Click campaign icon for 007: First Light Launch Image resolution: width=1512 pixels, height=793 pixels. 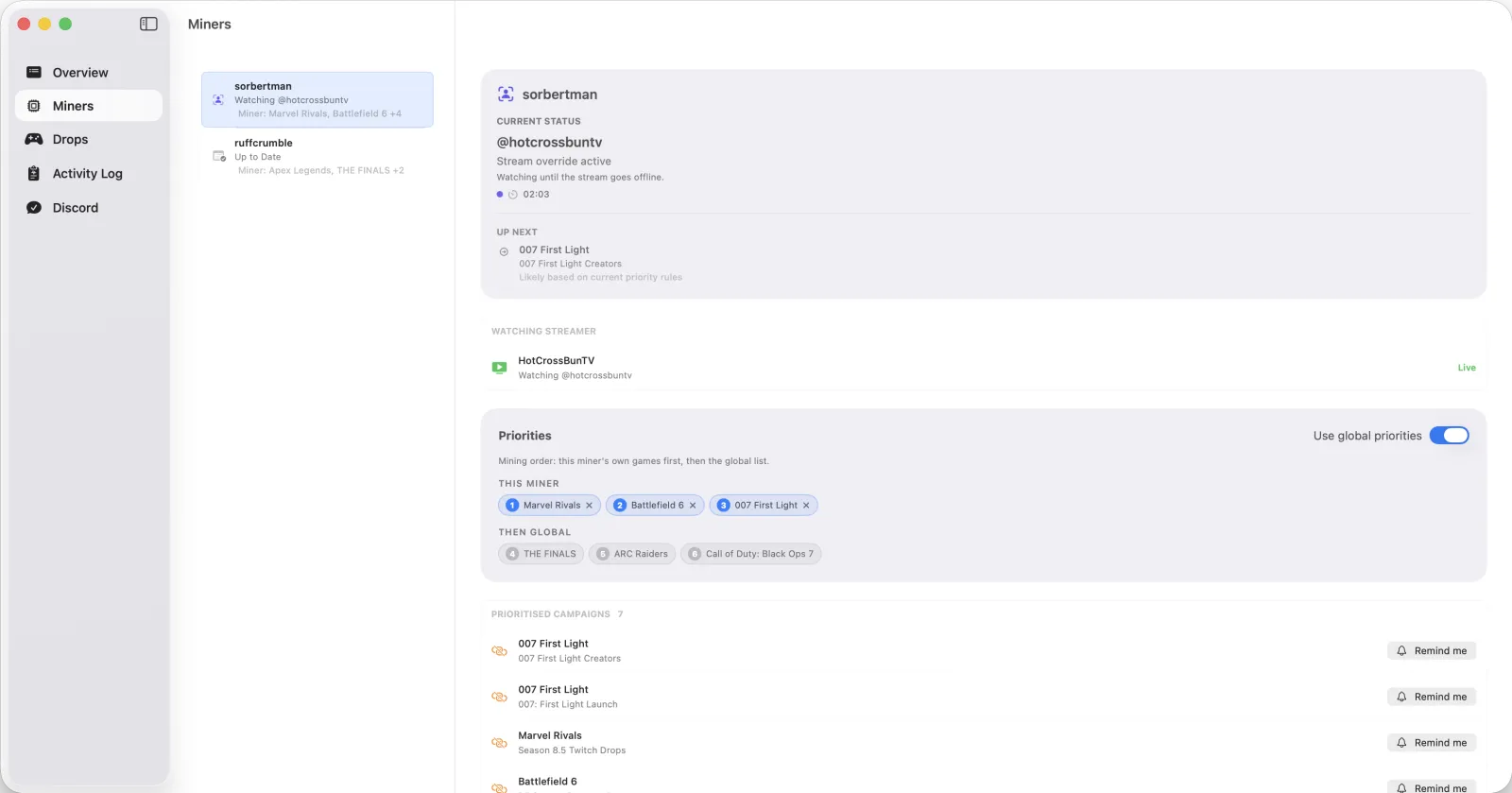[x=499, y=697]
